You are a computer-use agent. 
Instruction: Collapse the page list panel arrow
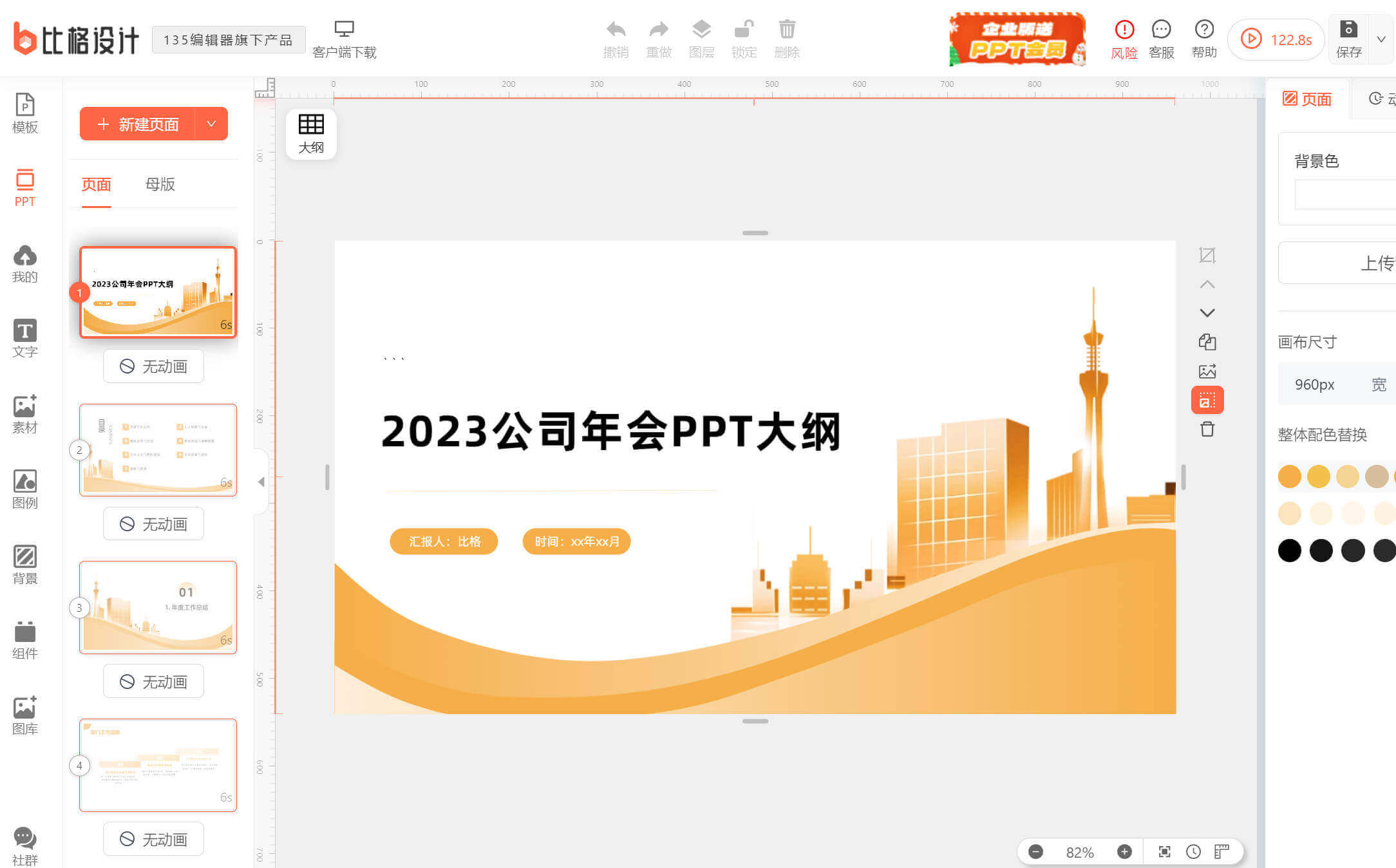click(261, 482)
